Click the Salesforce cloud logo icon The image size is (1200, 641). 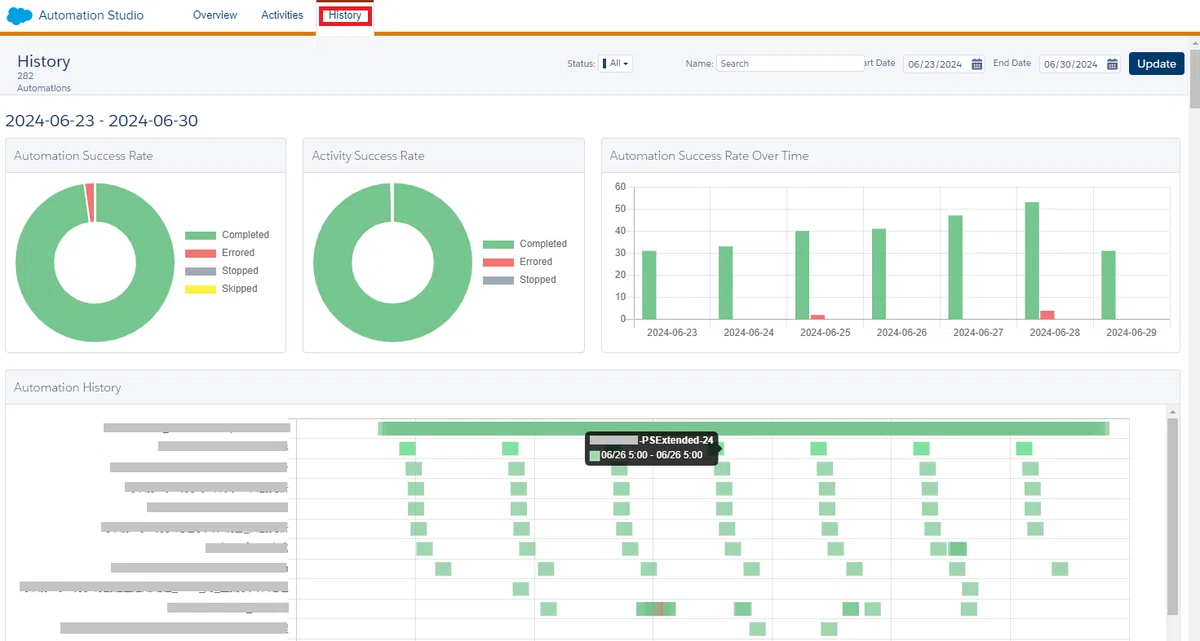pyautogui.click(x=20, y=16)
